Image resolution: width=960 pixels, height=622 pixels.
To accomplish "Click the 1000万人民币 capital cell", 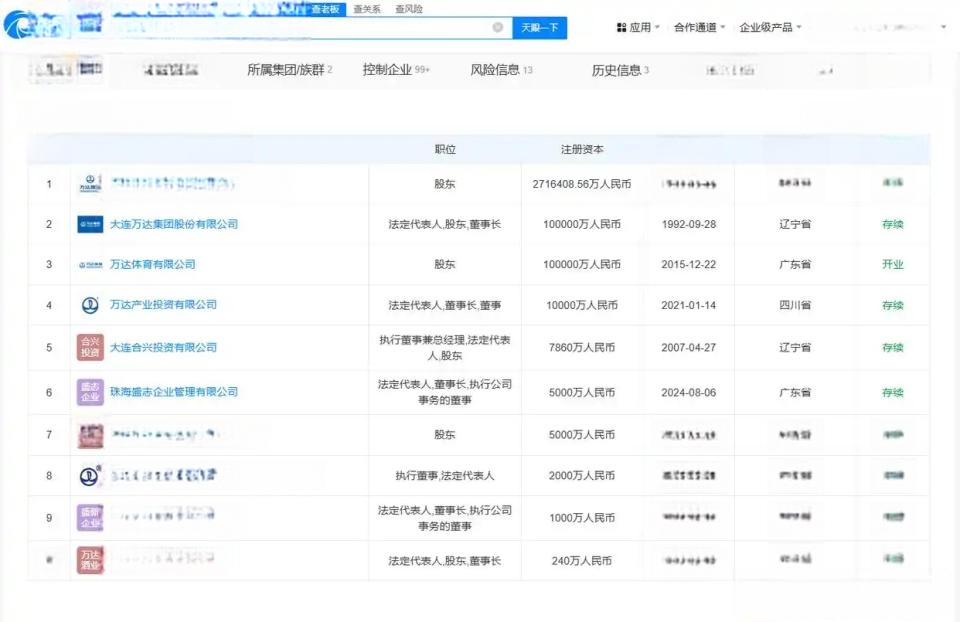I will pos(582,518).
